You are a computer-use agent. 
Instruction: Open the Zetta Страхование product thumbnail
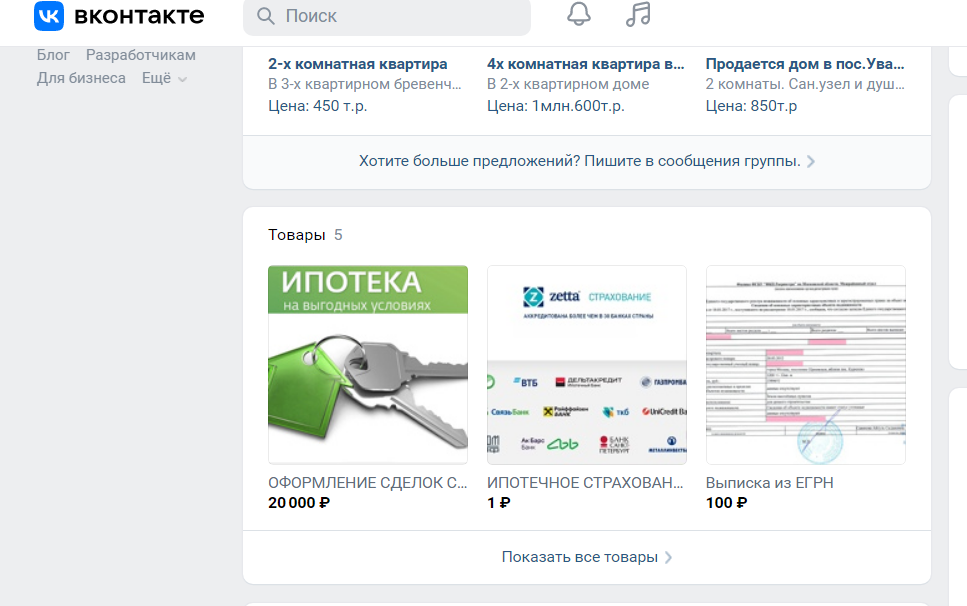(x=586, y=364)
